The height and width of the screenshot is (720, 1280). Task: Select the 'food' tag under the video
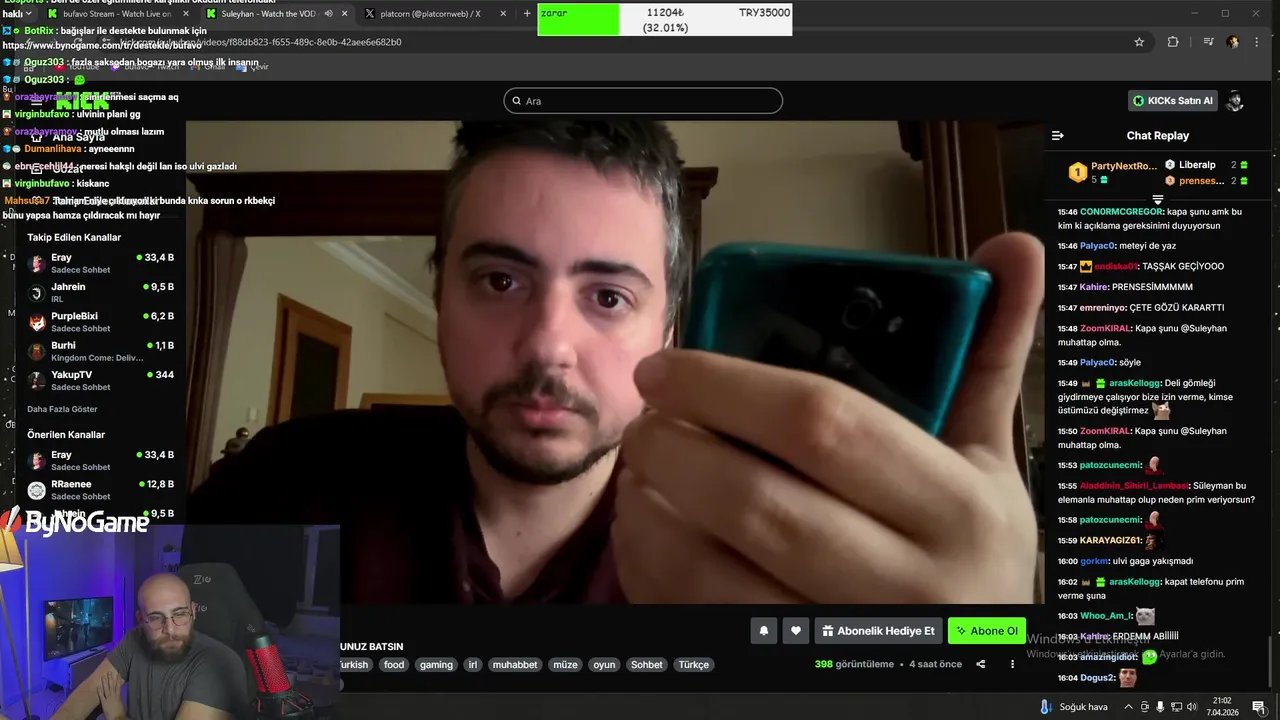point(394,664)
